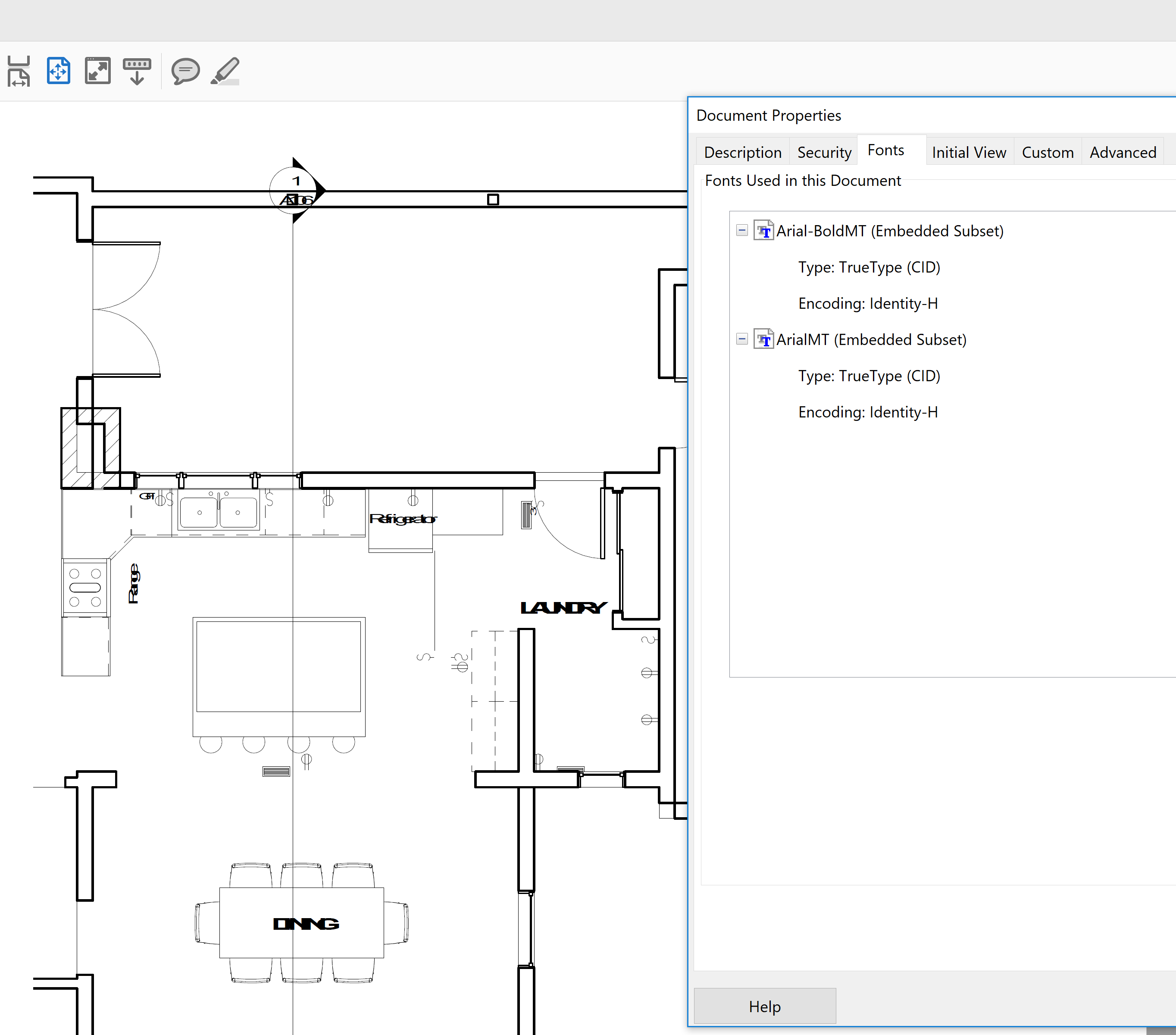Viewport: 1176px width, 1035px height.
Task: Open full screen view via resize icon
Action: click(x=97, y=70)
